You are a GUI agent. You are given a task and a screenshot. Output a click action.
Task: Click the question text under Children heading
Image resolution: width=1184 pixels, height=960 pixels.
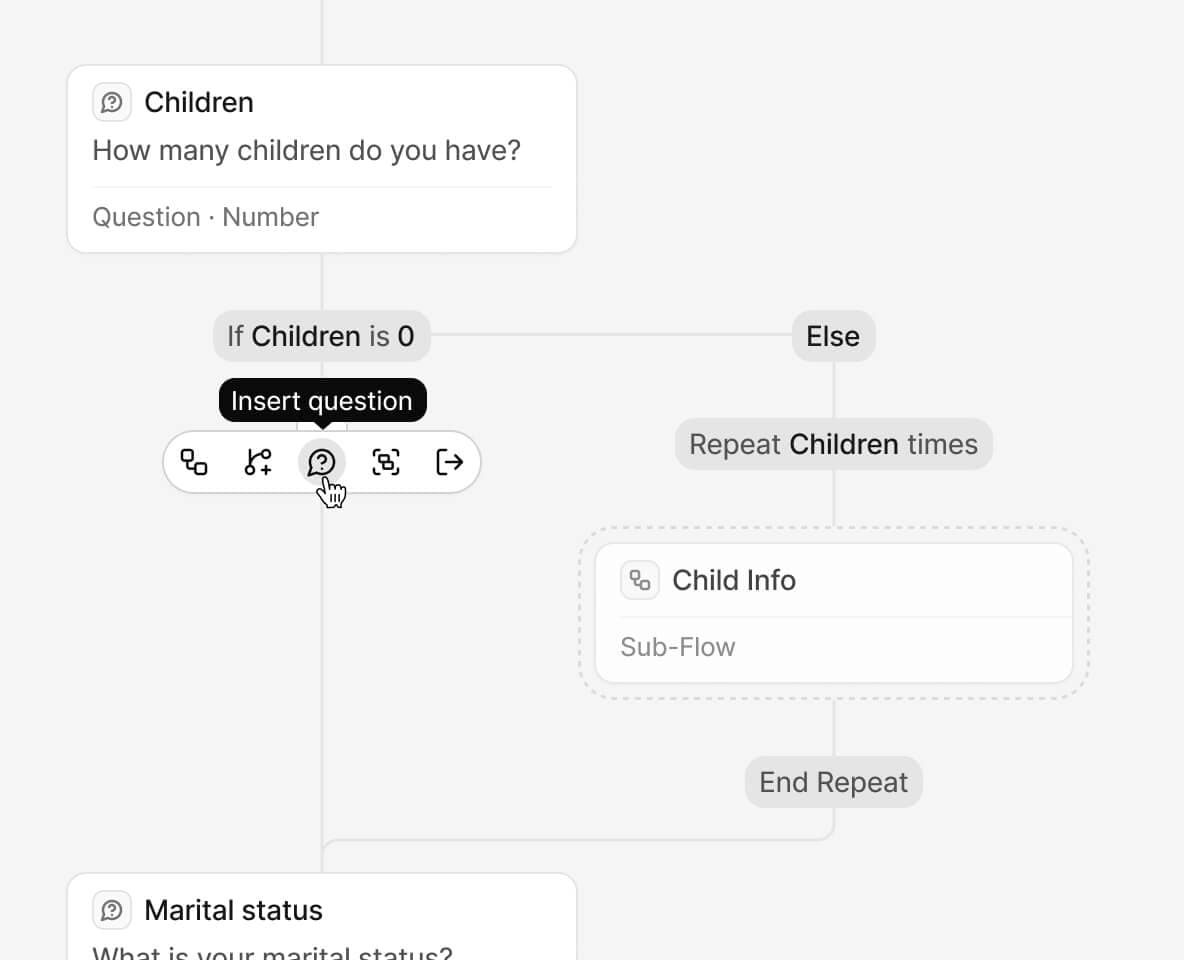click(x=306, y=150)
